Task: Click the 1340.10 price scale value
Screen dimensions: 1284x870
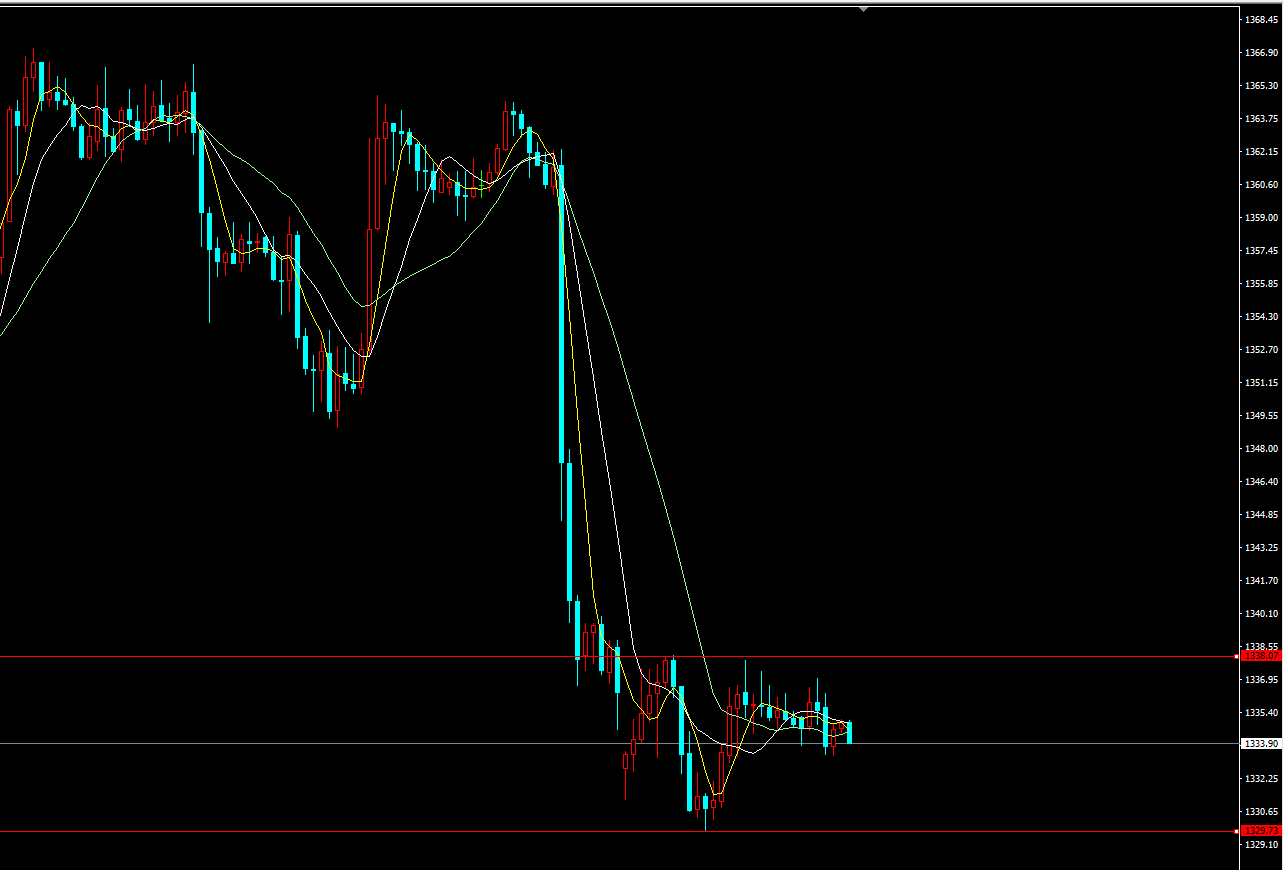Action: tap(1262, 613)
